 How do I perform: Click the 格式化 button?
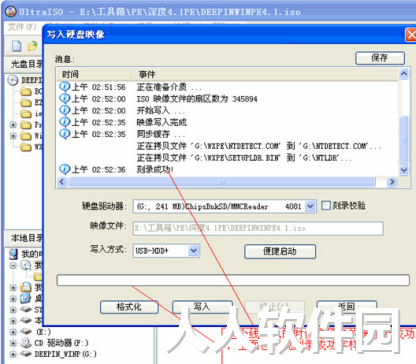(x=129, y=307)
